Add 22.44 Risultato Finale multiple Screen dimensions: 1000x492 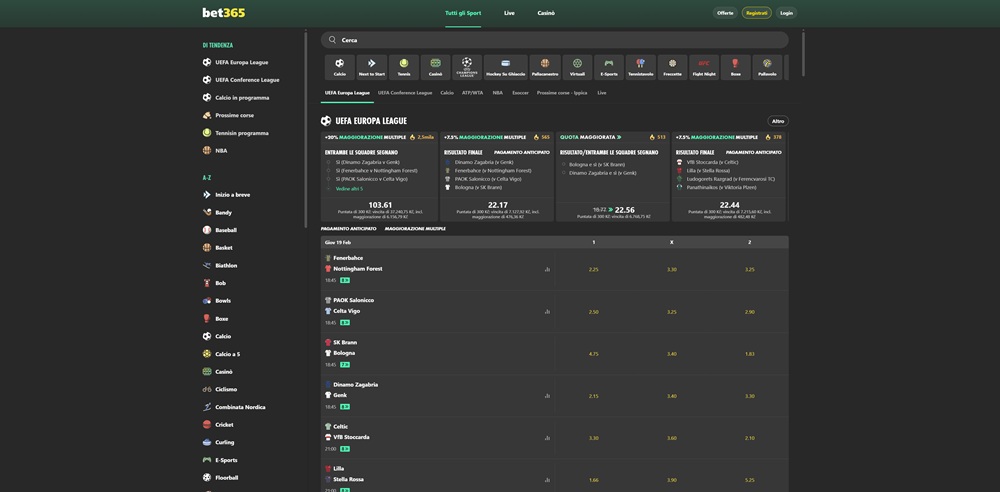pyautogui.click(x=729, y=205)
